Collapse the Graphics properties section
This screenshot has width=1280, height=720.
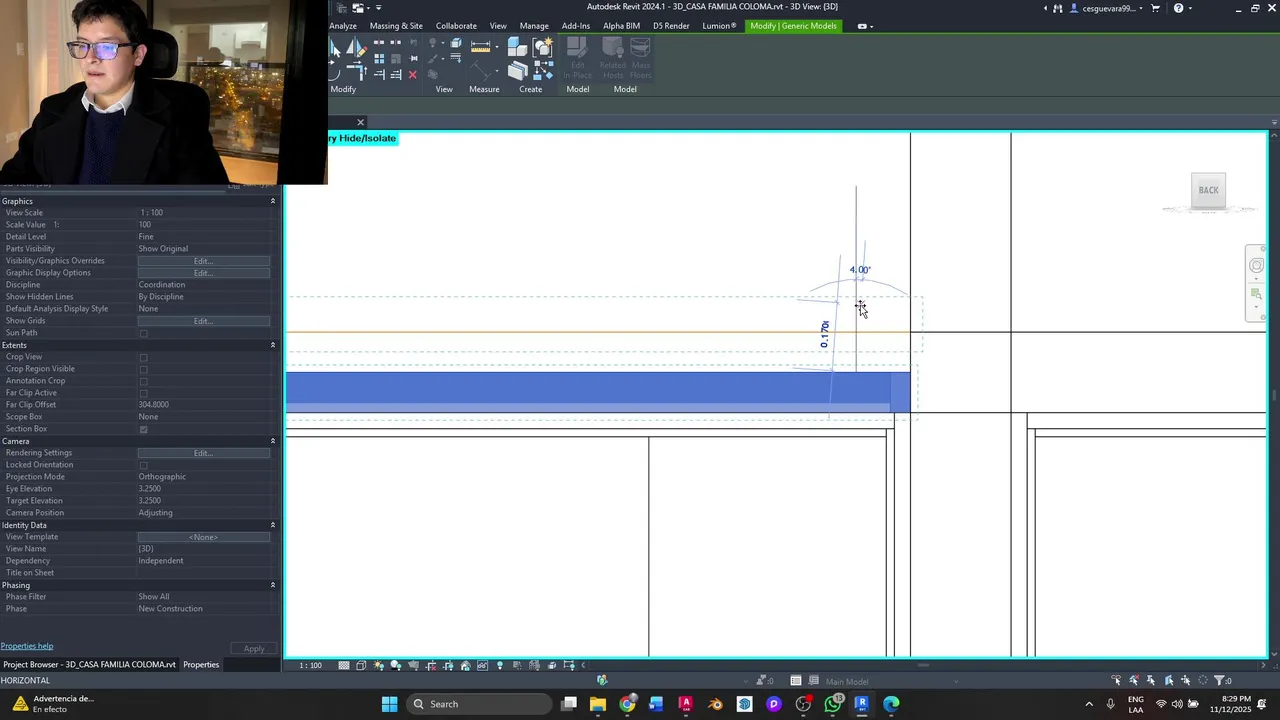click(x=272, y=201)
